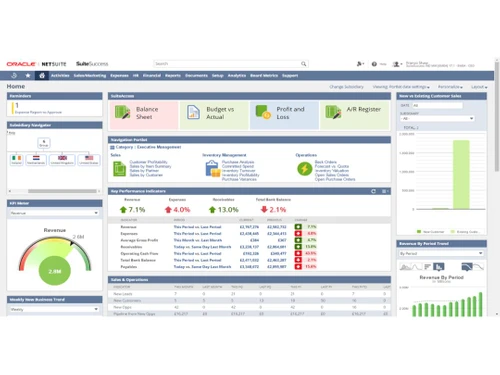Open the Reports menu

pos(173,76)
